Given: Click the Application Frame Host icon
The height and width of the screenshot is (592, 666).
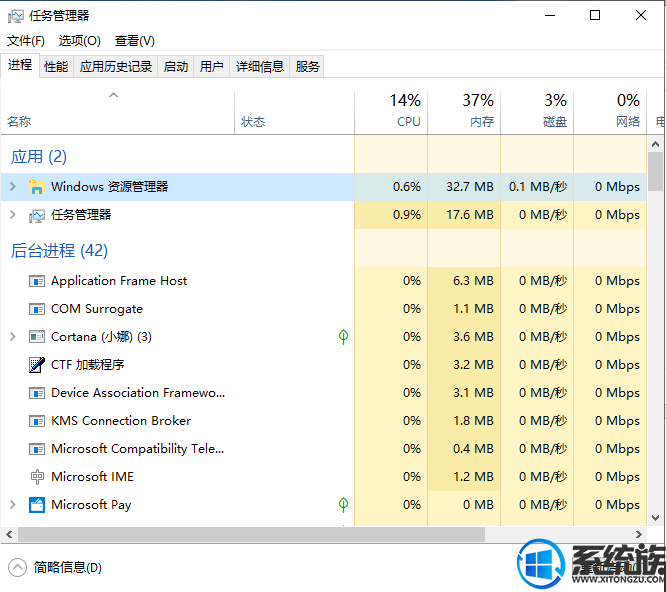Looking at the screenshot, I should [37, 281].
